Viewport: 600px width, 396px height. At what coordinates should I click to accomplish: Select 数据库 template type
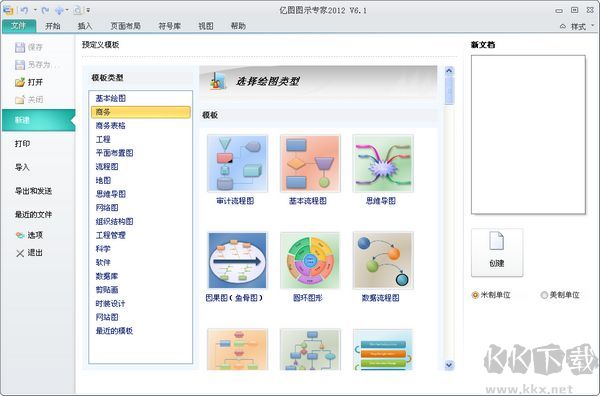pyautogui.click(x=106, y=276)
